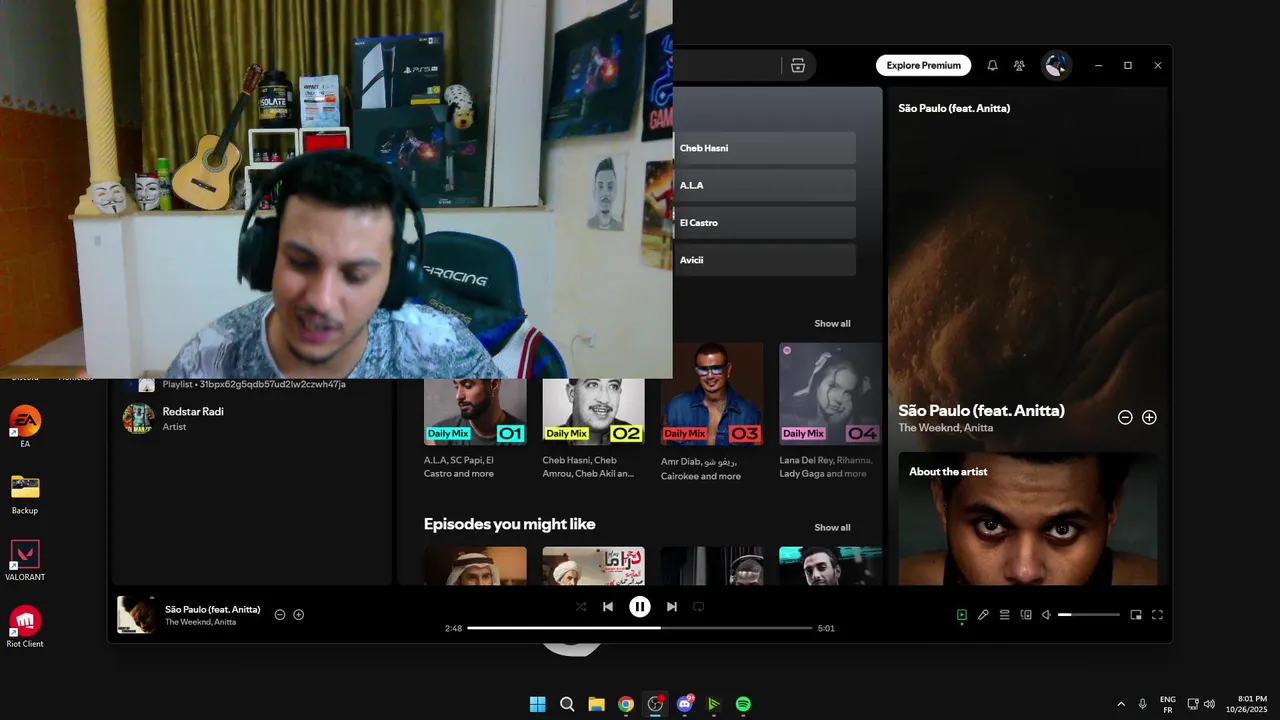Click the minus icon in bottom player bar
Screen dimensions: 1280x720
coord(280,614)
